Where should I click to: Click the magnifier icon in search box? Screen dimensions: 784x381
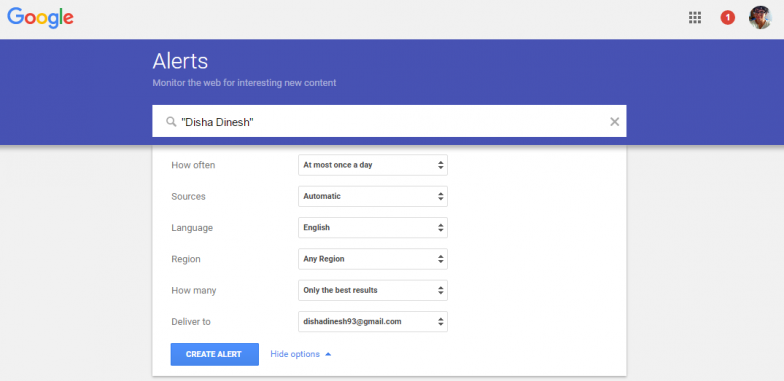point(171,122)
